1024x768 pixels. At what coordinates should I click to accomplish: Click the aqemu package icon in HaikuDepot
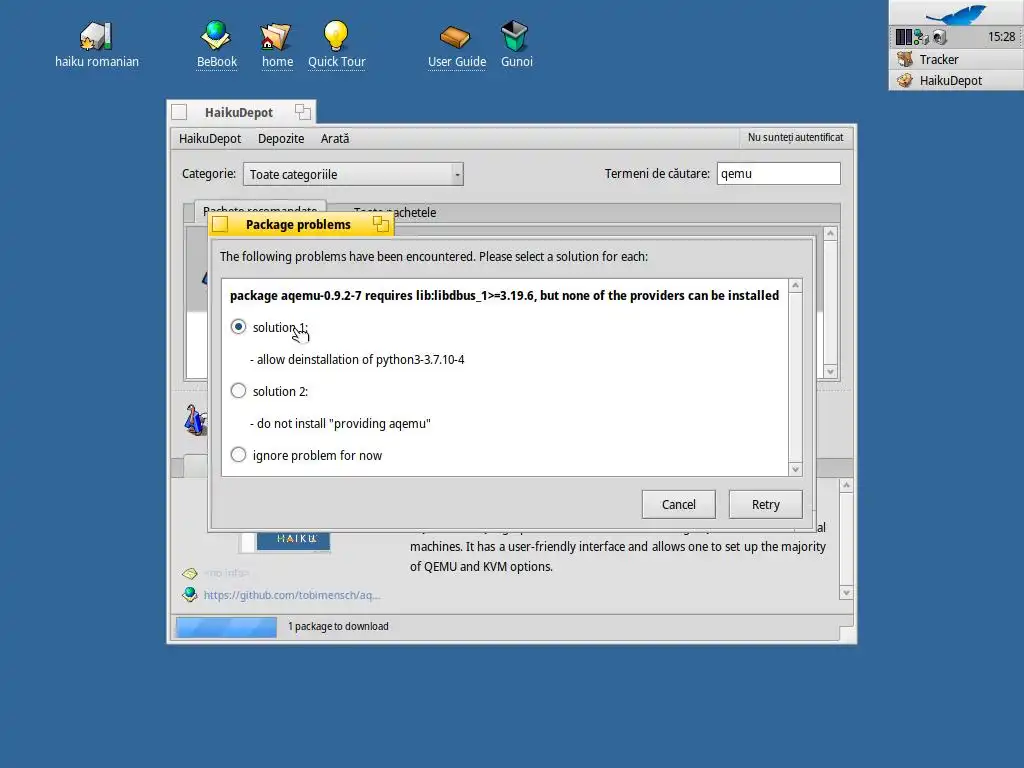point(195,420)
